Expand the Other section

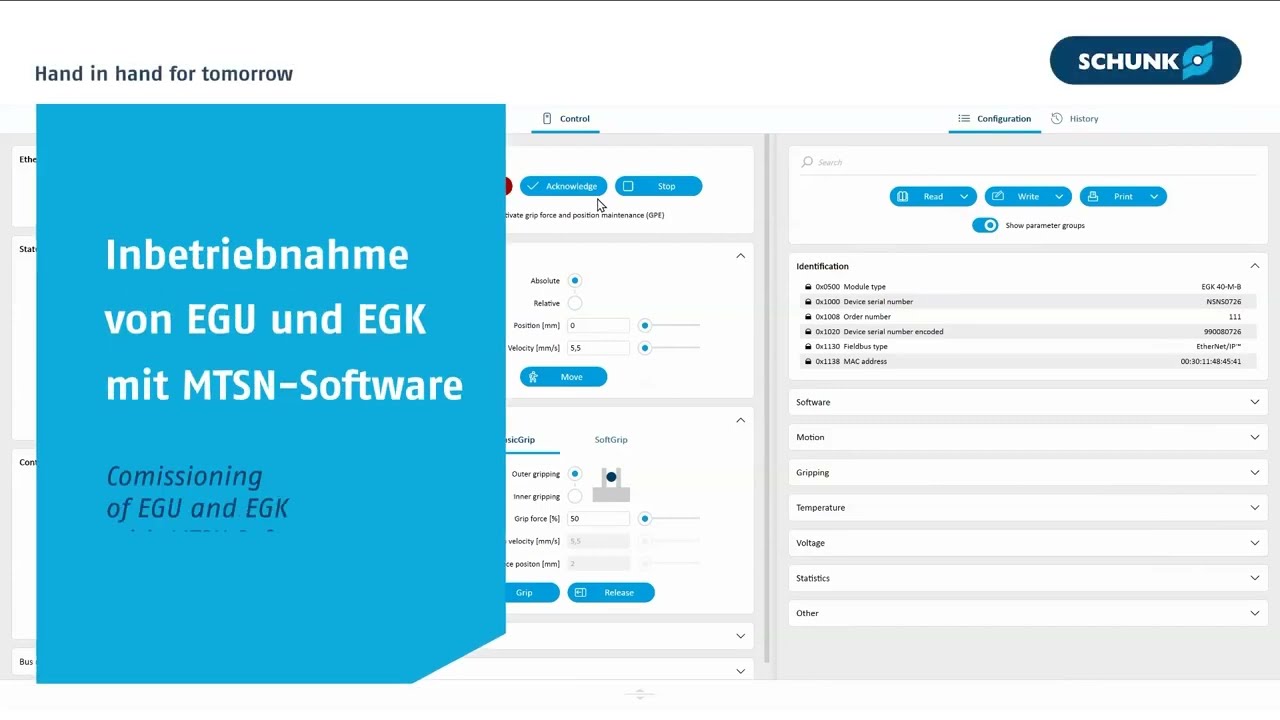point(1255,613)
